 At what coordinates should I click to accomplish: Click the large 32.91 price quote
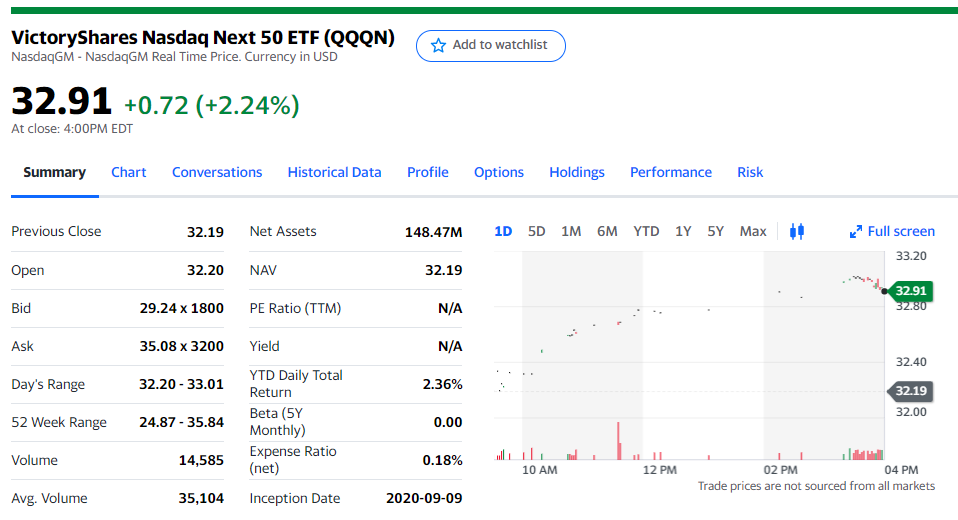(x=62, y=101)
